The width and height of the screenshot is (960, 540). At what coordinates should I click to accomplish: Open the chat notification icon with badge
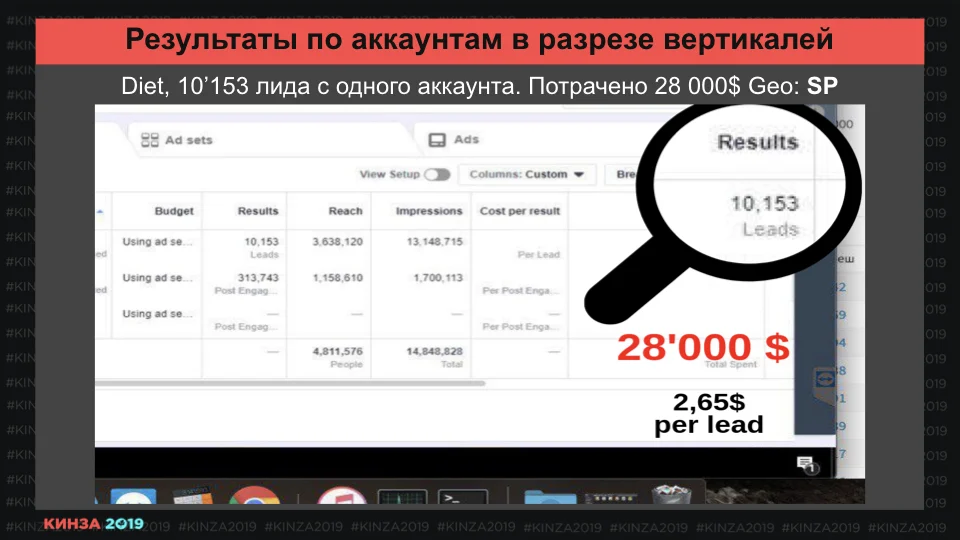point(808,465)
